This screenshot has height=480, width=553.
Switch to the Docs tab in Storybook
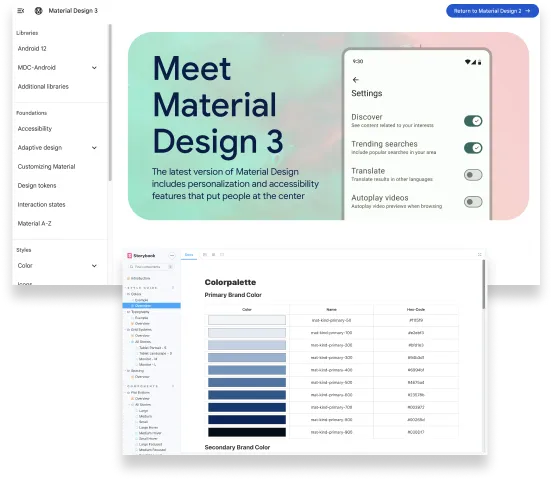189,255
